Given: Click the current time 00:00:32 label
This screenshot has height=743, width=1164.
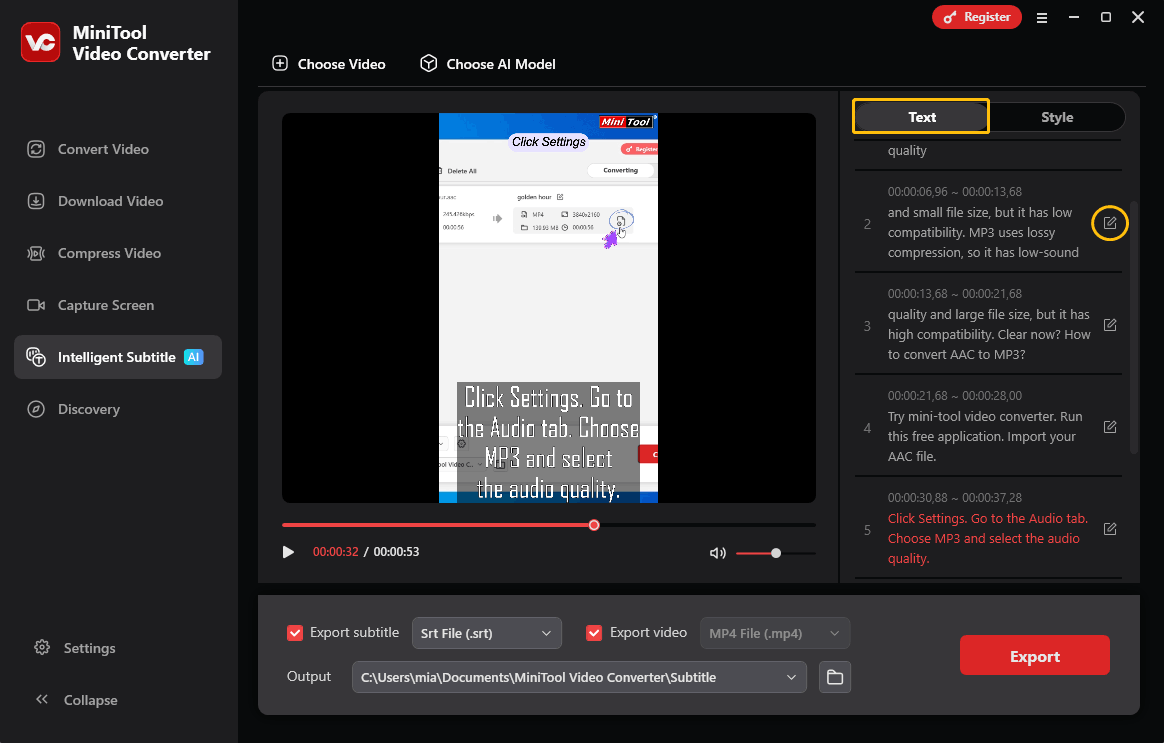Looking at the screenshot, I should click(x=336, y=552).
